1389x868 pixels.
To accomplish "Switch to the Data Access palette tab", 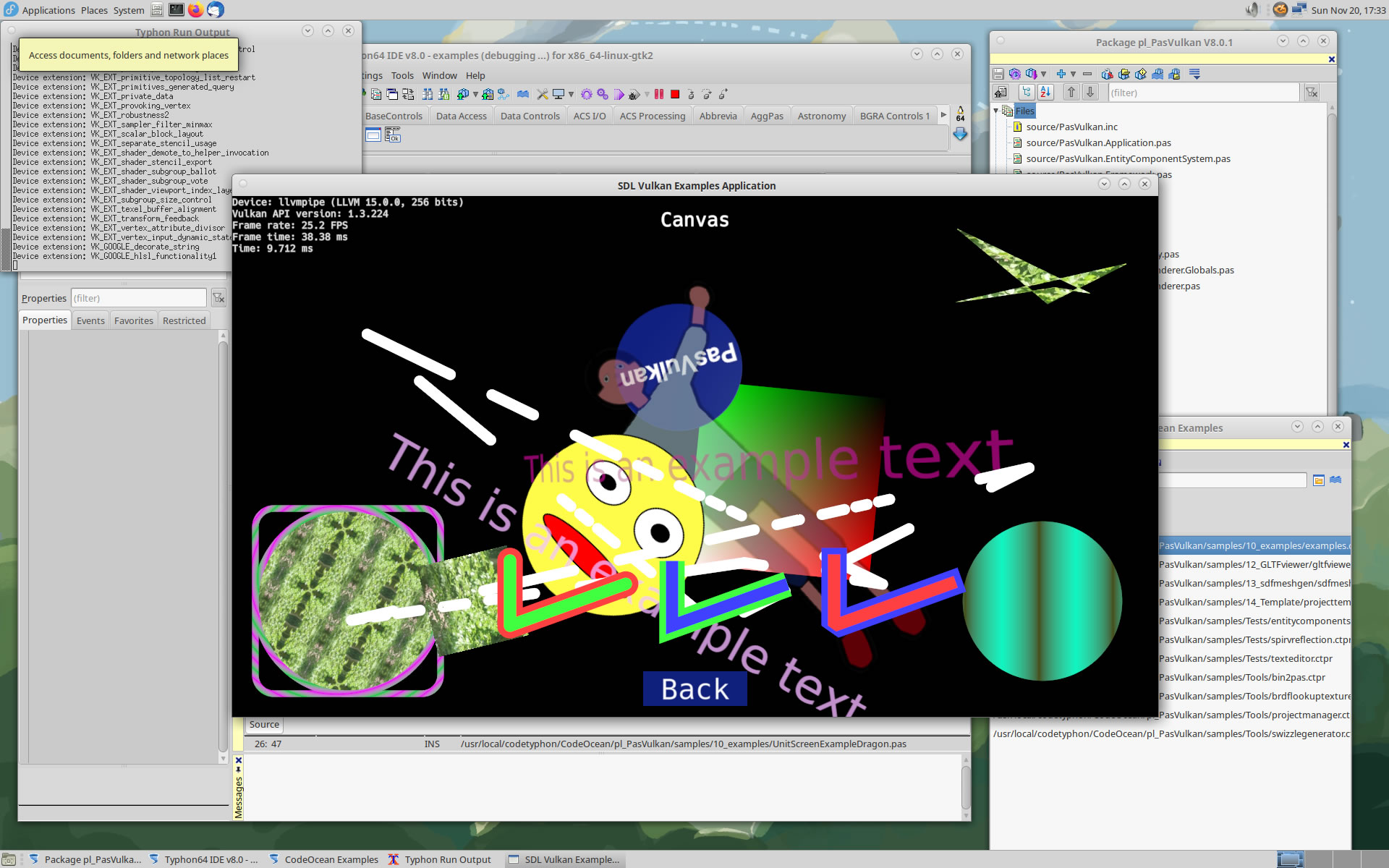I will (462, 116).
